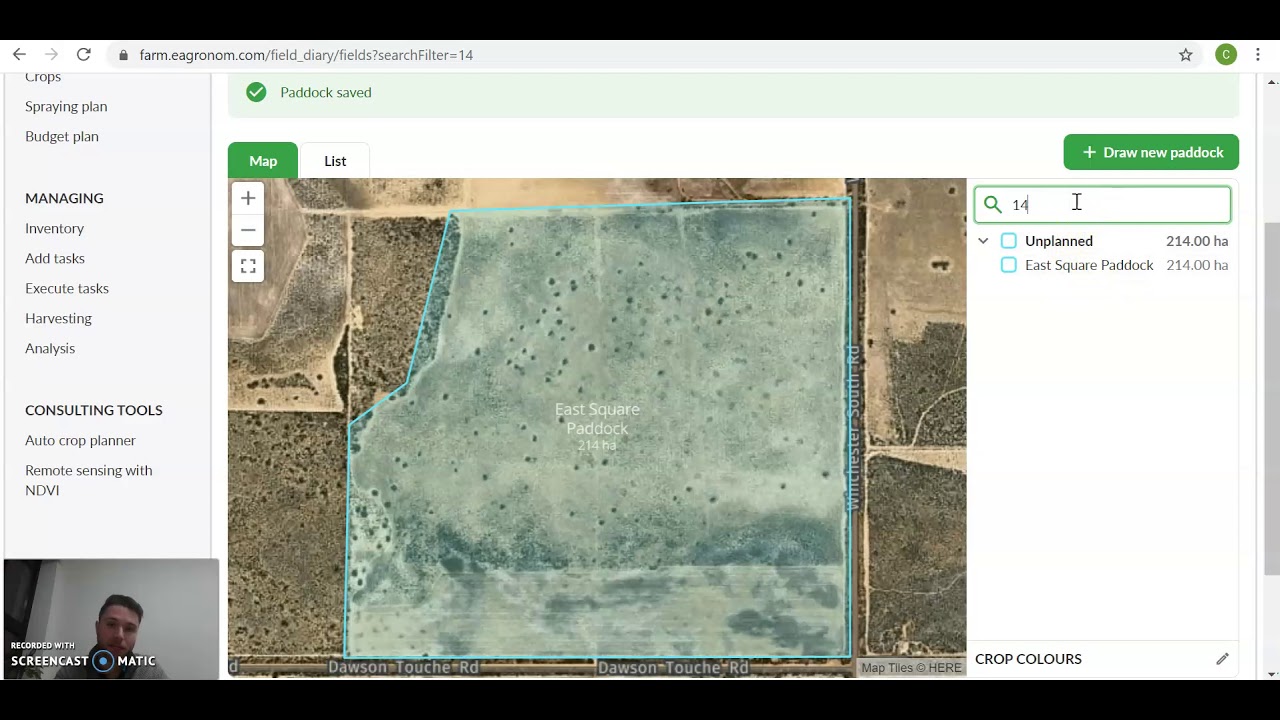Viewport: 1280px width, 720px height.
Task: Click the browser back arrow
Action: point(19,55)
